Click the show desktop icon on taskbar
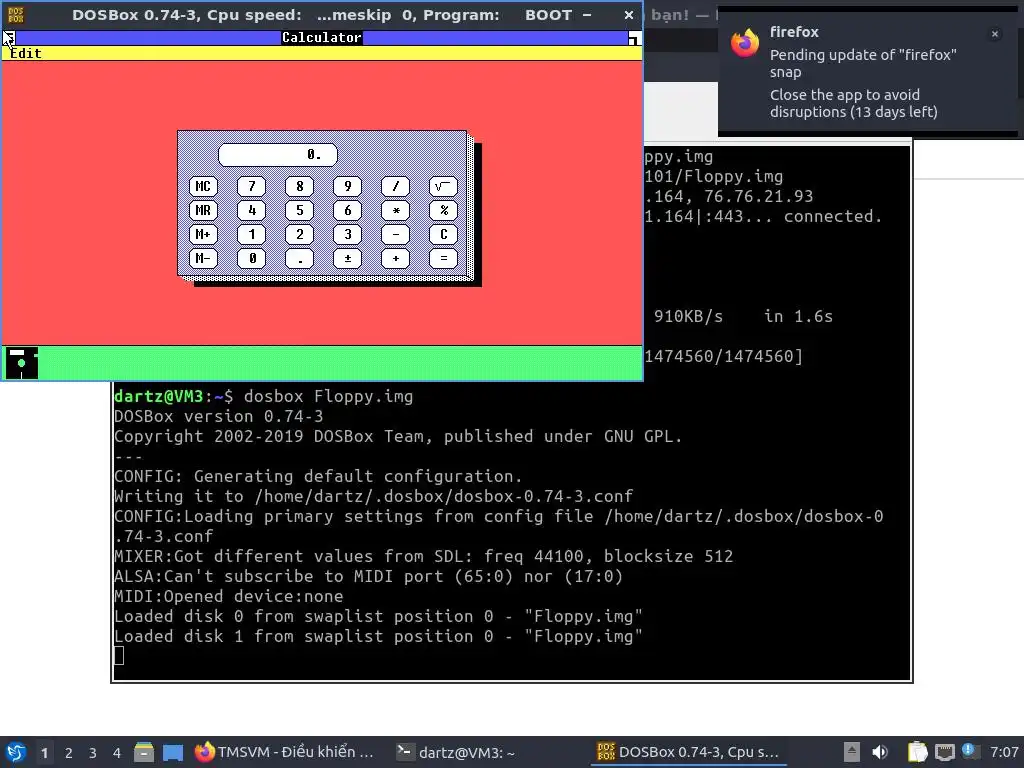Viewport: 1024px width, 768px height. coord(172,752)
